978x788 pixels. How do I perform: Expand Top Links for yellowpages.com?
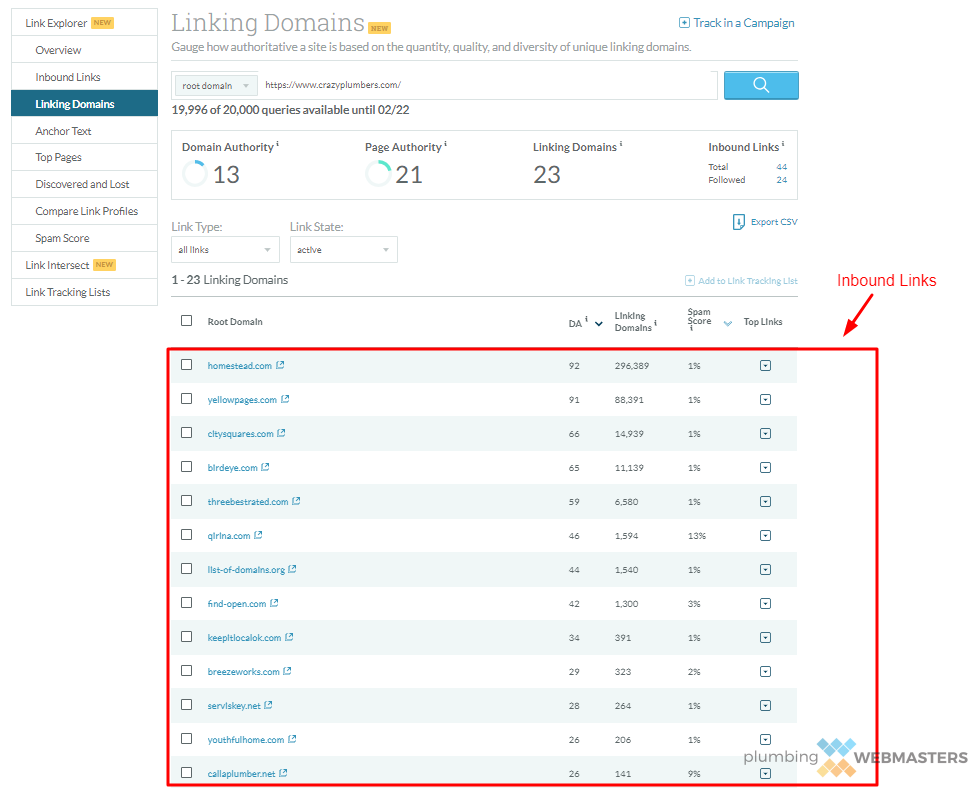[765, 399]
